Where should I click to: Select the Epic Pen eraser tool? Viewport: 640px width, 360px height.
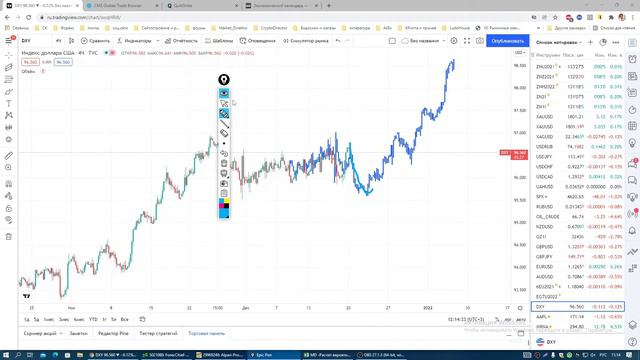click(x=224, y=133)
